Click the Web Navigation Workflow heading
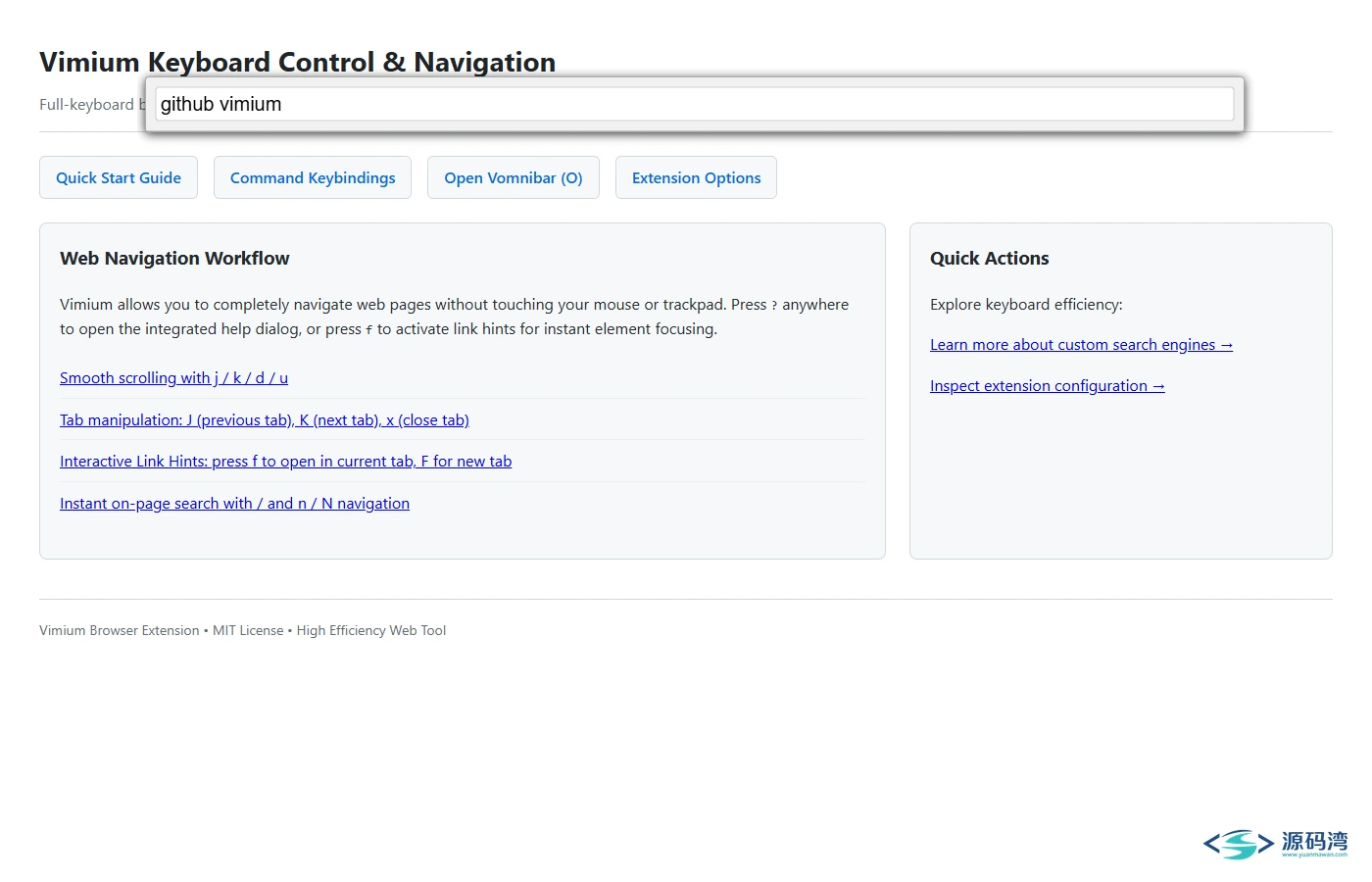 pos(174,258)
